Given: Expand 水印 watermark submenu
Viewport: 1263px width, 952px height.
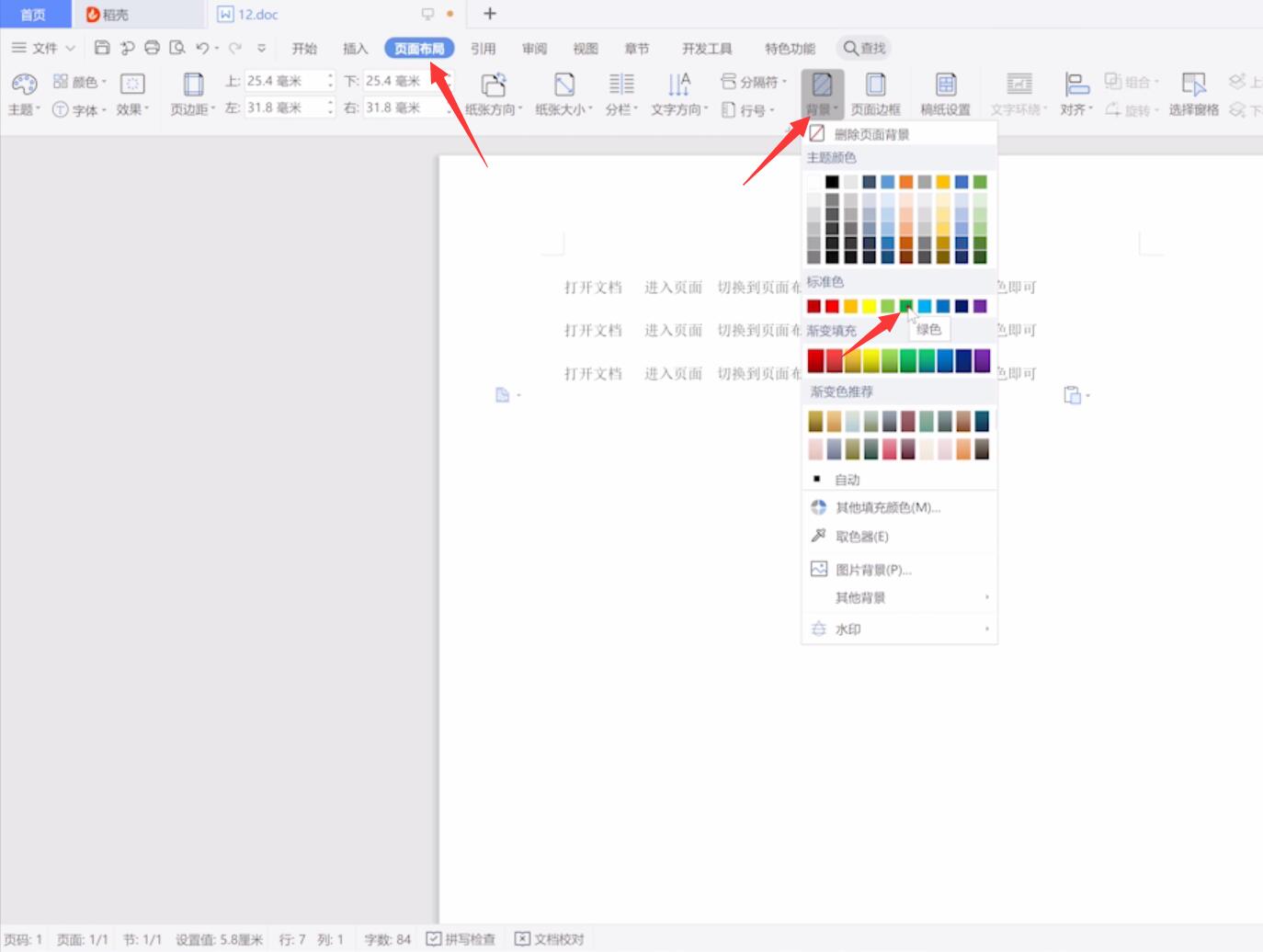Looking at the screenshot, I should [x=899, y=629].
